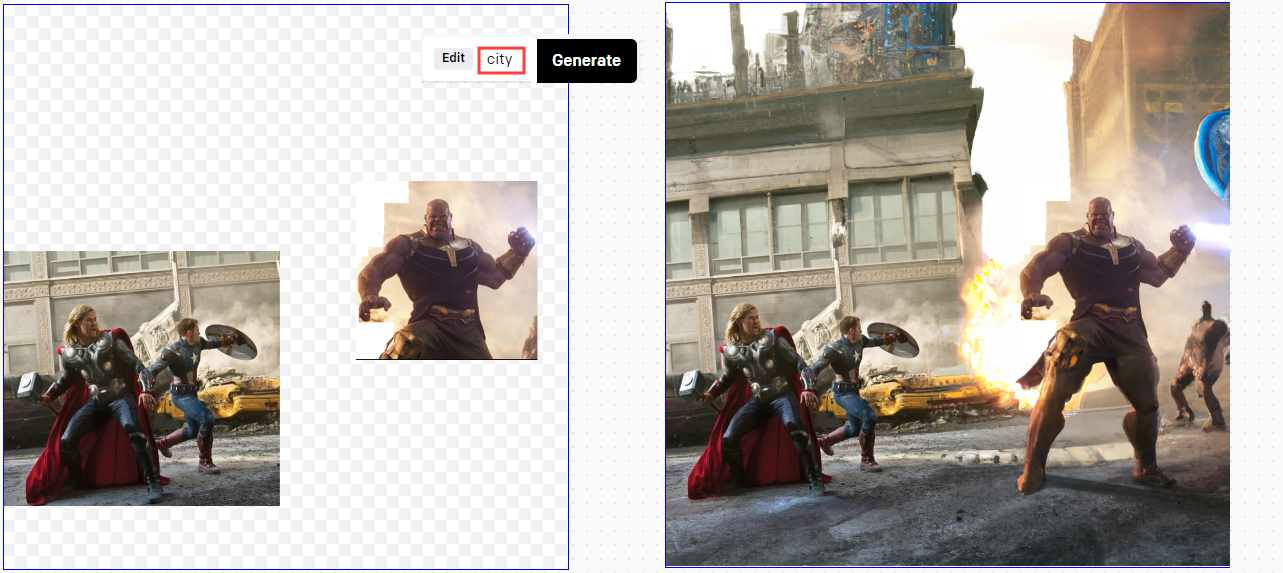The image size is (1283, 573).
Task: Select the Thanos image on canvas
Action: (446, 270)
